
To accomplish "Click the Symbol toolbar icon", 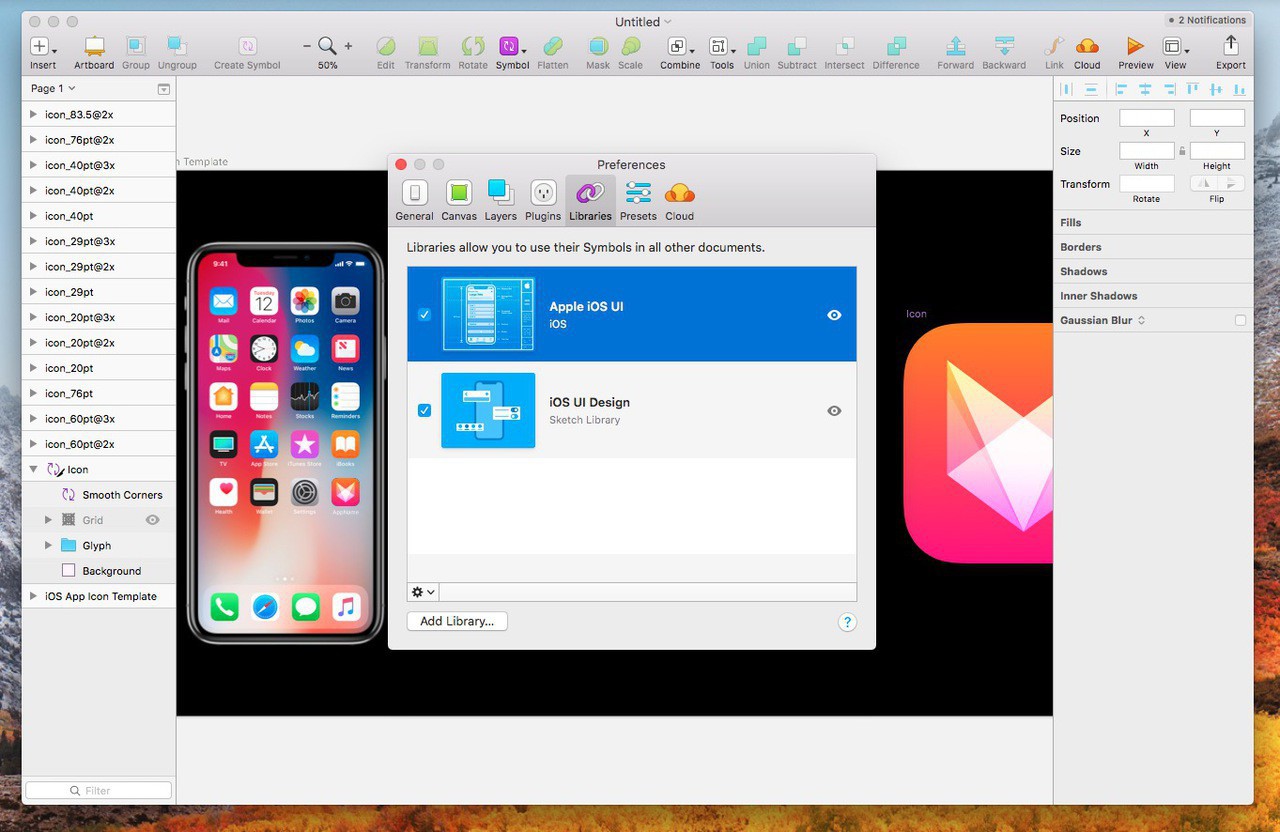I will coord(509,47).
